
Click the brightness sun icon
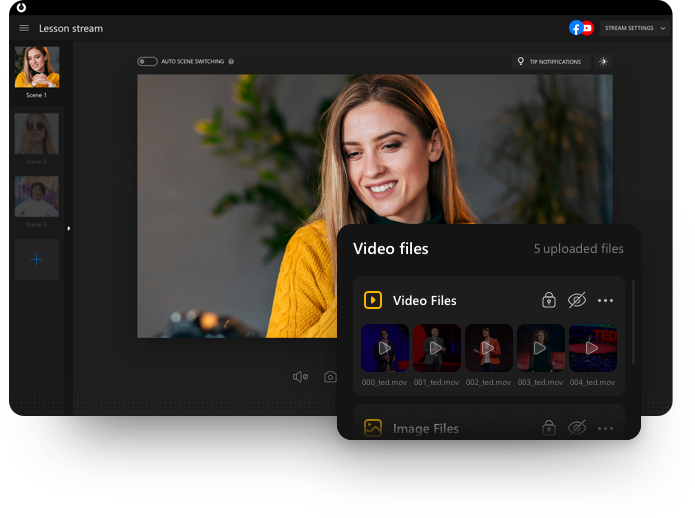[x=603, y=62]
